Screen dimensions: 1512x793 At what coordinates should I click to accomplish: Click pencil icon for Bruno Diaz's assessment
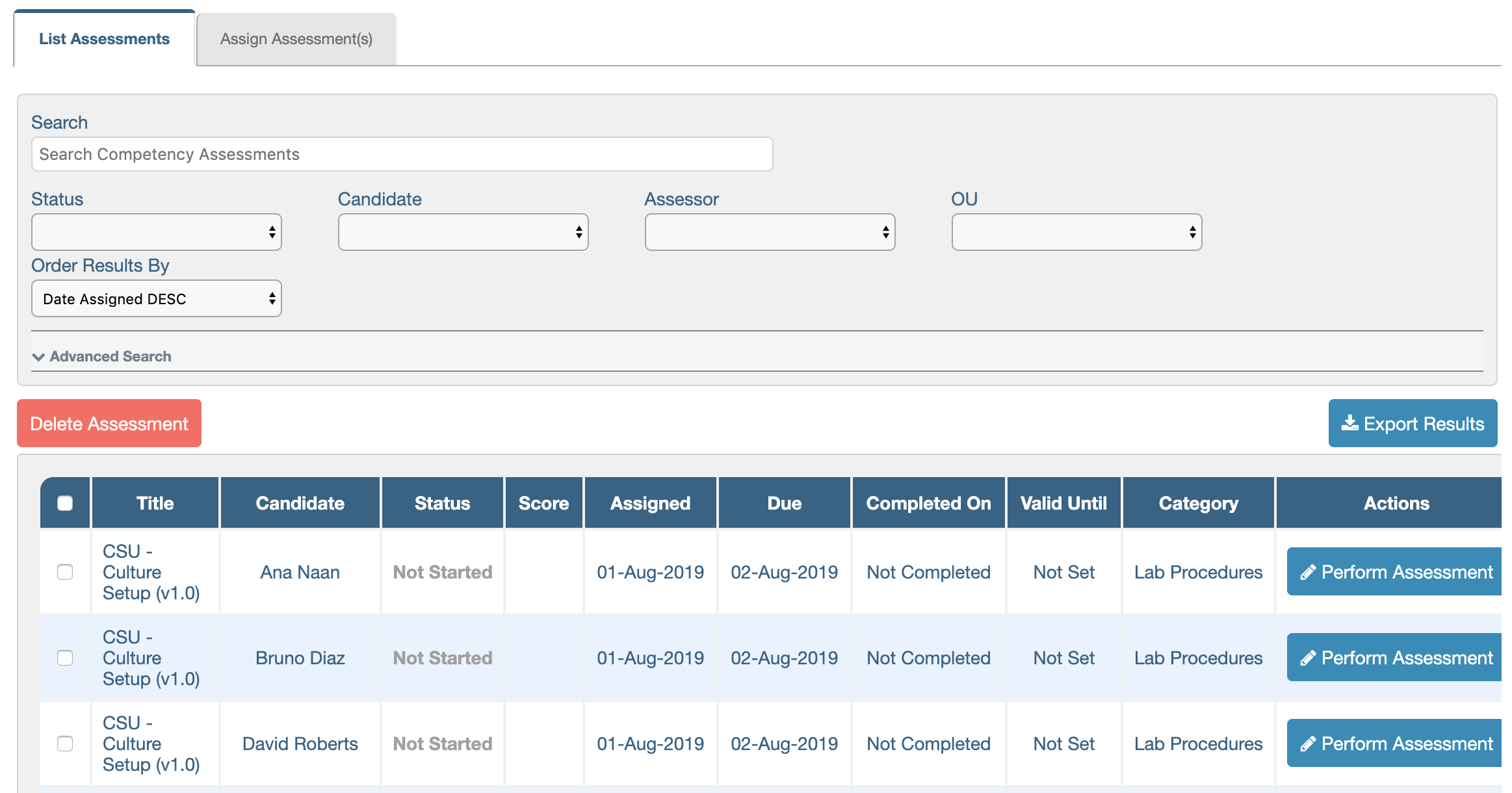(x=1308, y=658)
